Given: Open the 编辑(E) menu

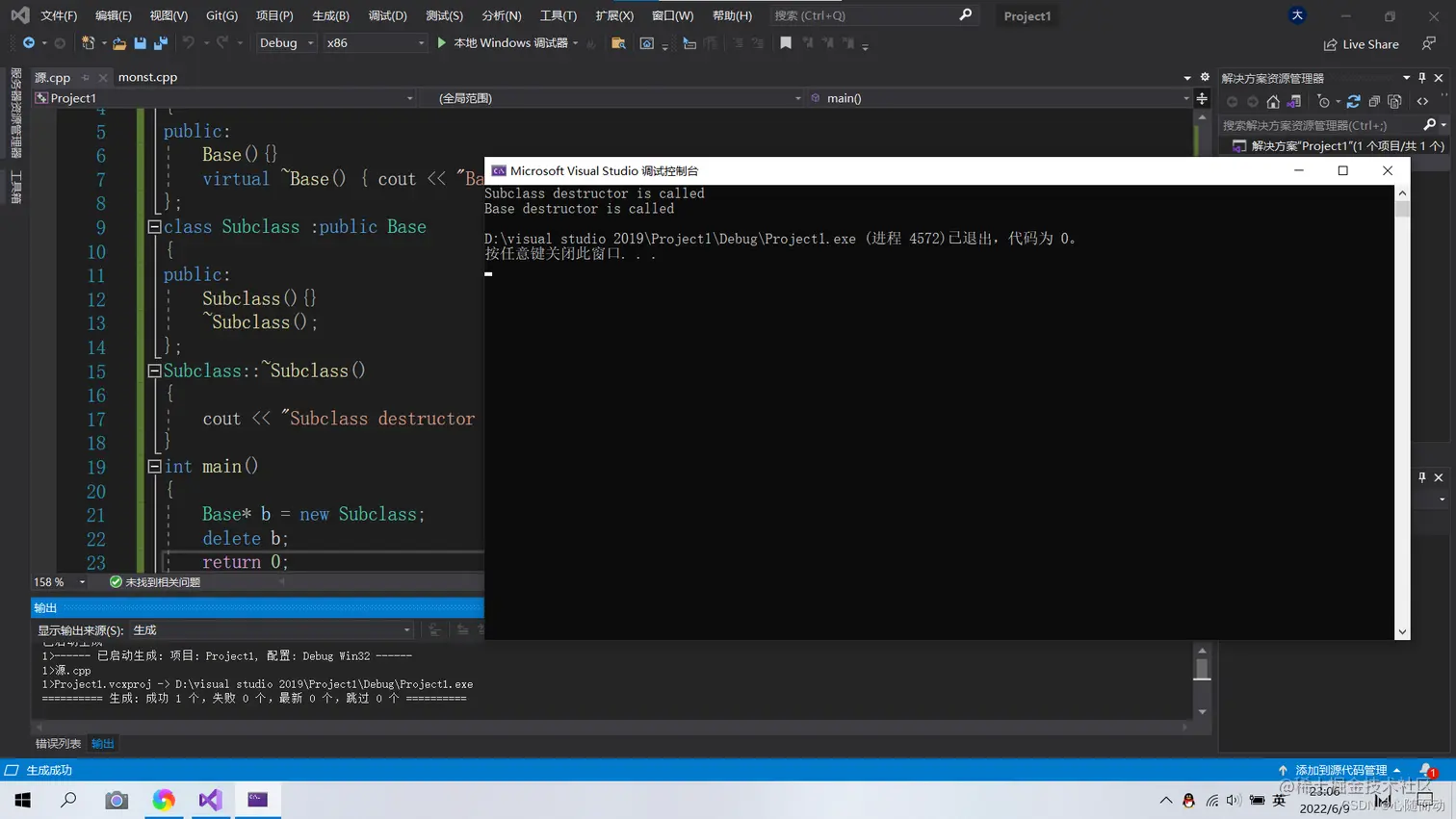Looking at the screenshot, I should 114,15.
